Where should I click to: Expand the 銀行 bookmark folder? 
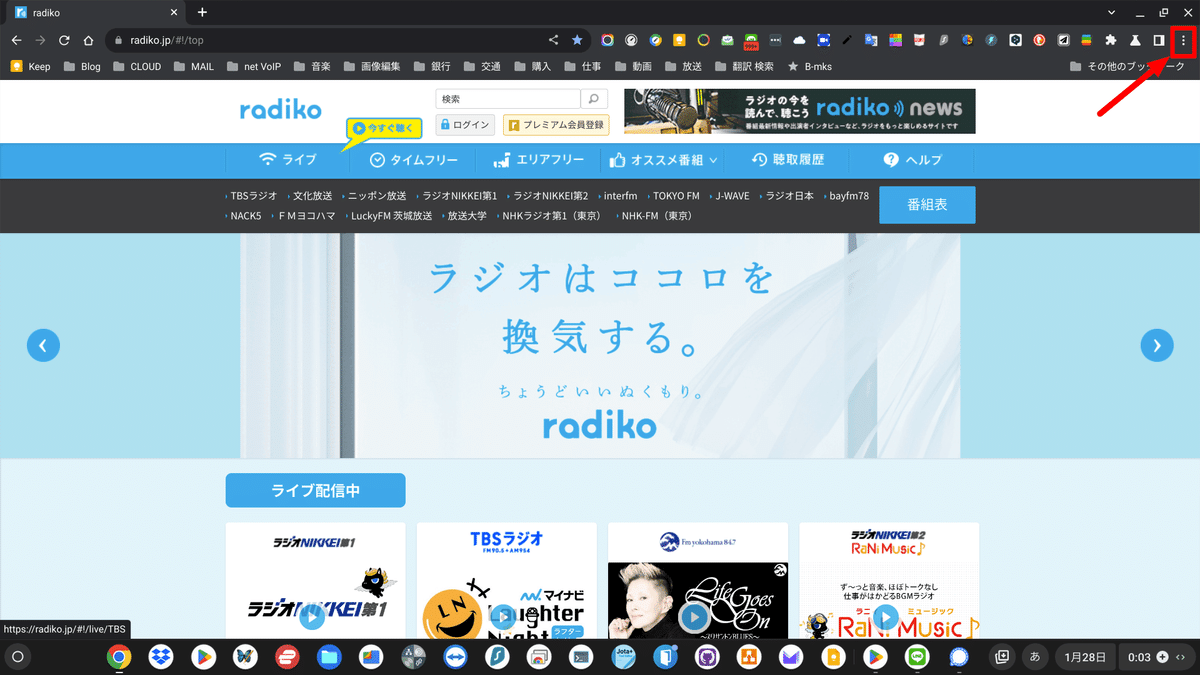click(x=431, y=67)
